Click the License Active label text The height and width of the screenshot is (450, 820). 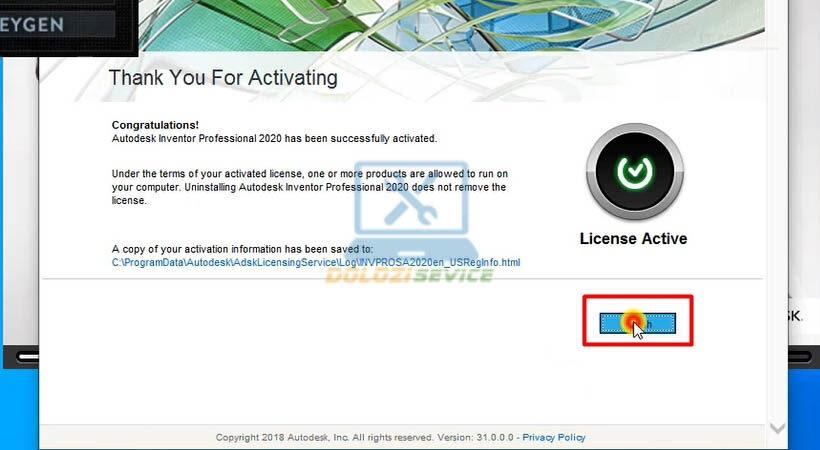(633, 239)
